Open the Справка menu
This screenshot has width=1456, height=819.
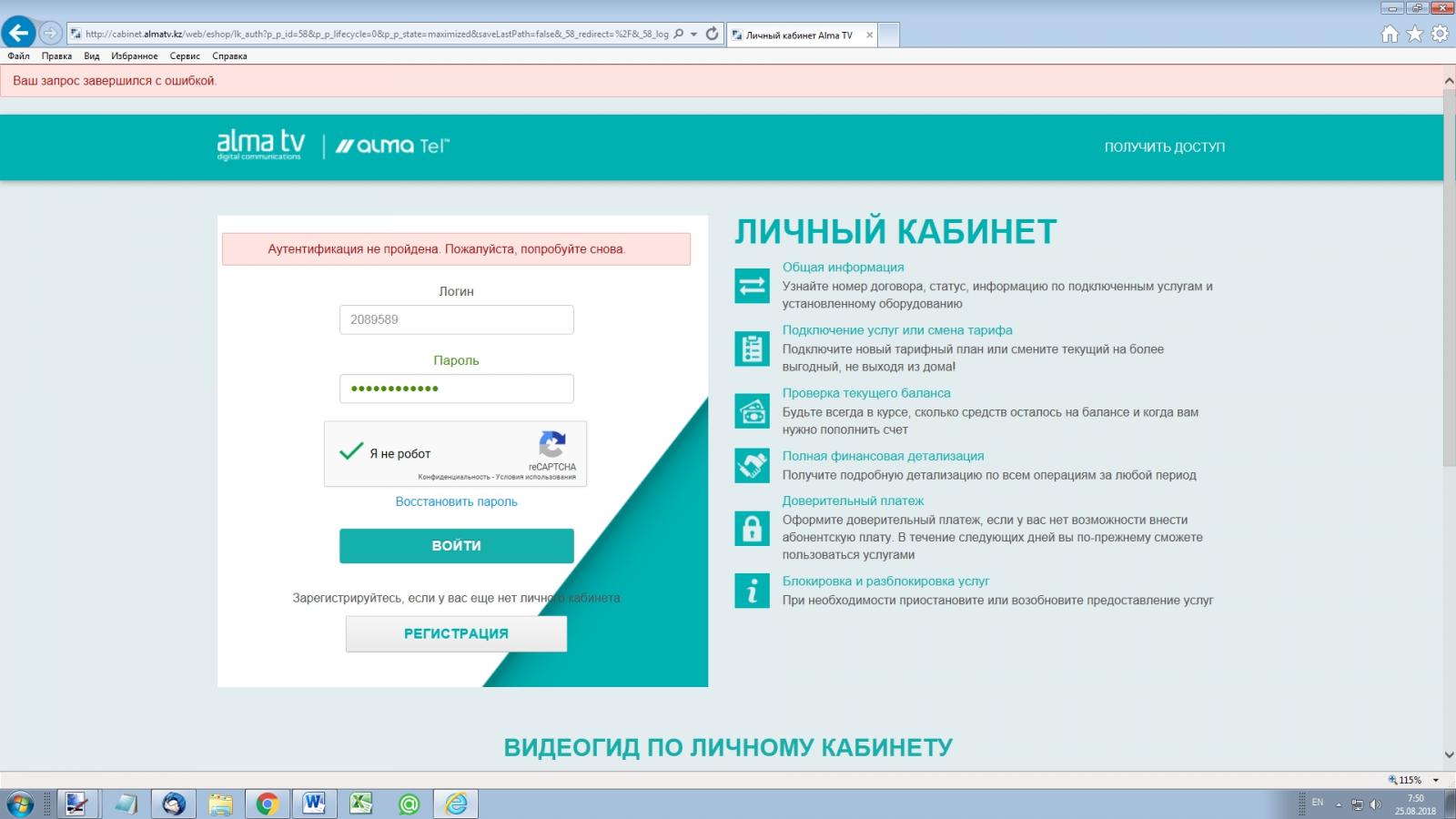(x=229, y=56)
